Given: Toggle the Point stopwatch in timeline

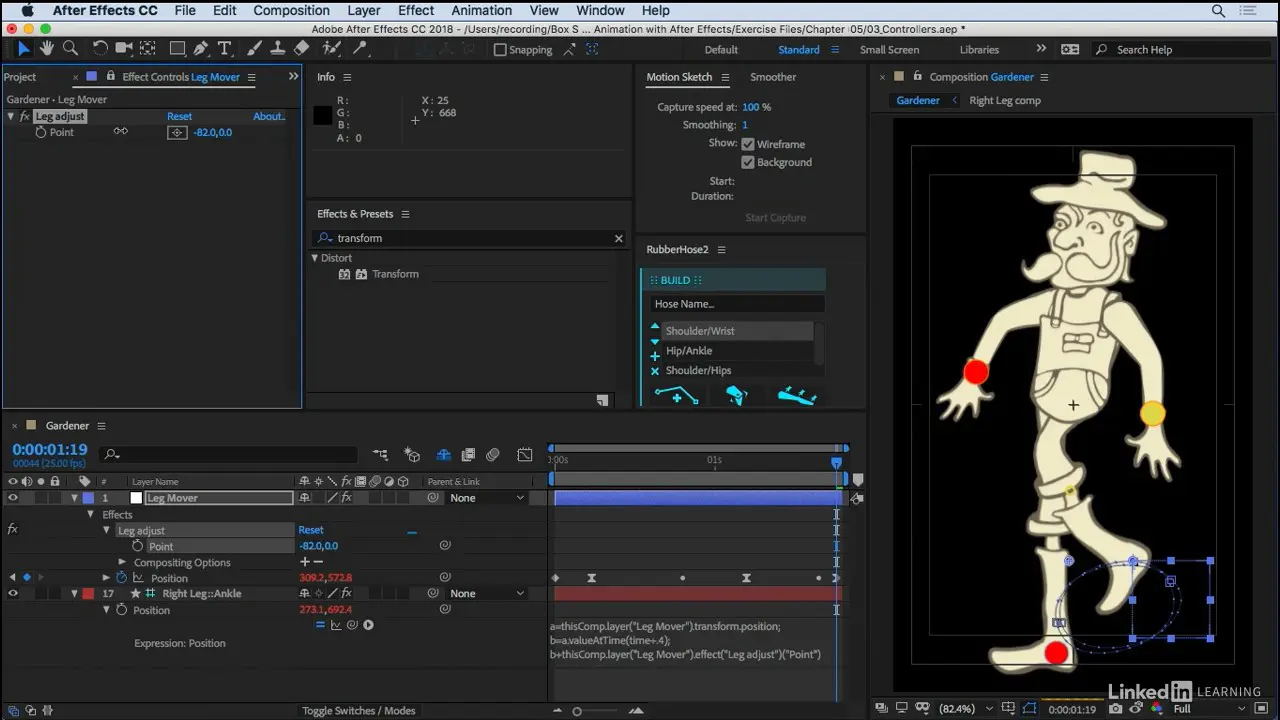Looking at the screenshot, I should pos(138,546).
